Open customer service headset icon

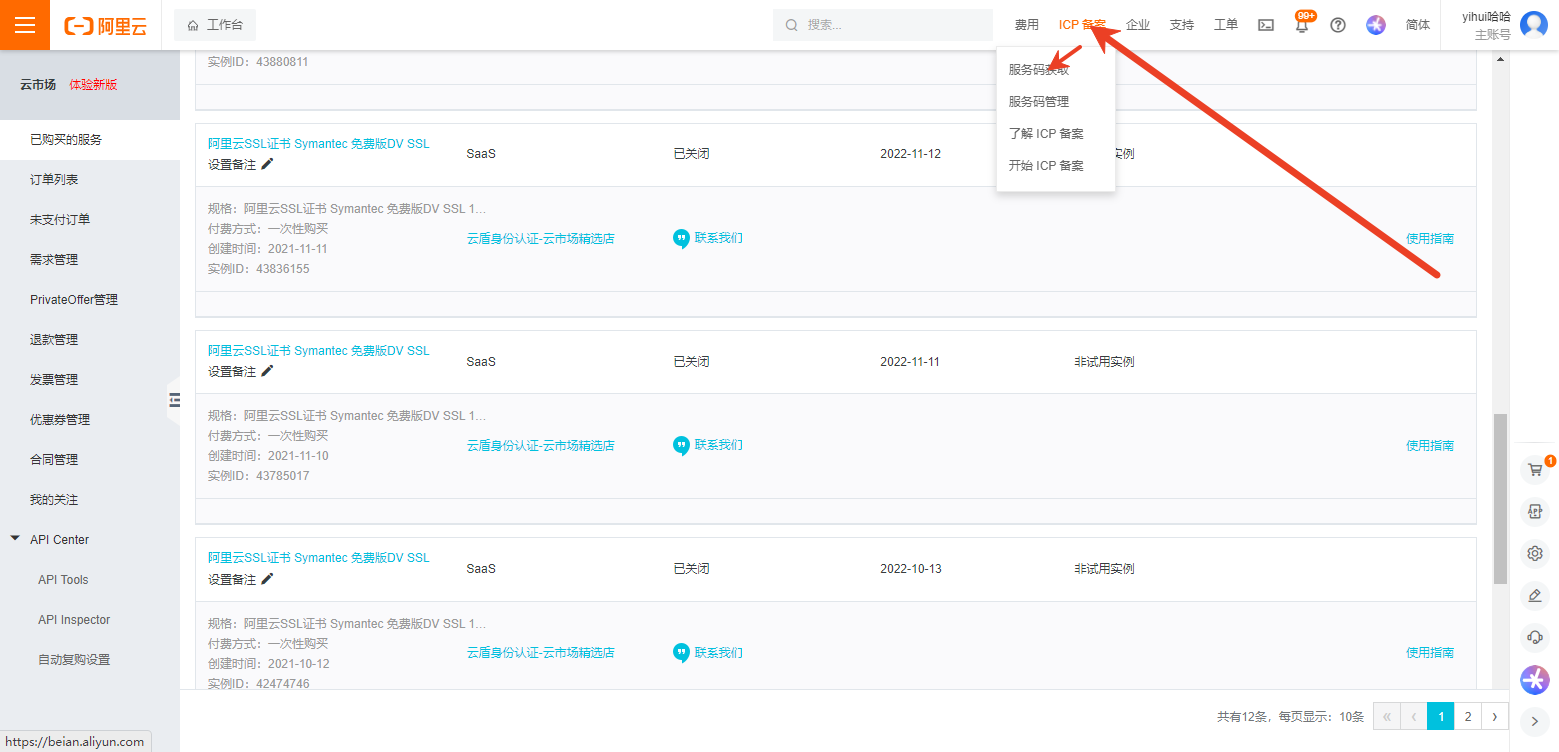[x=1535, y=637]
